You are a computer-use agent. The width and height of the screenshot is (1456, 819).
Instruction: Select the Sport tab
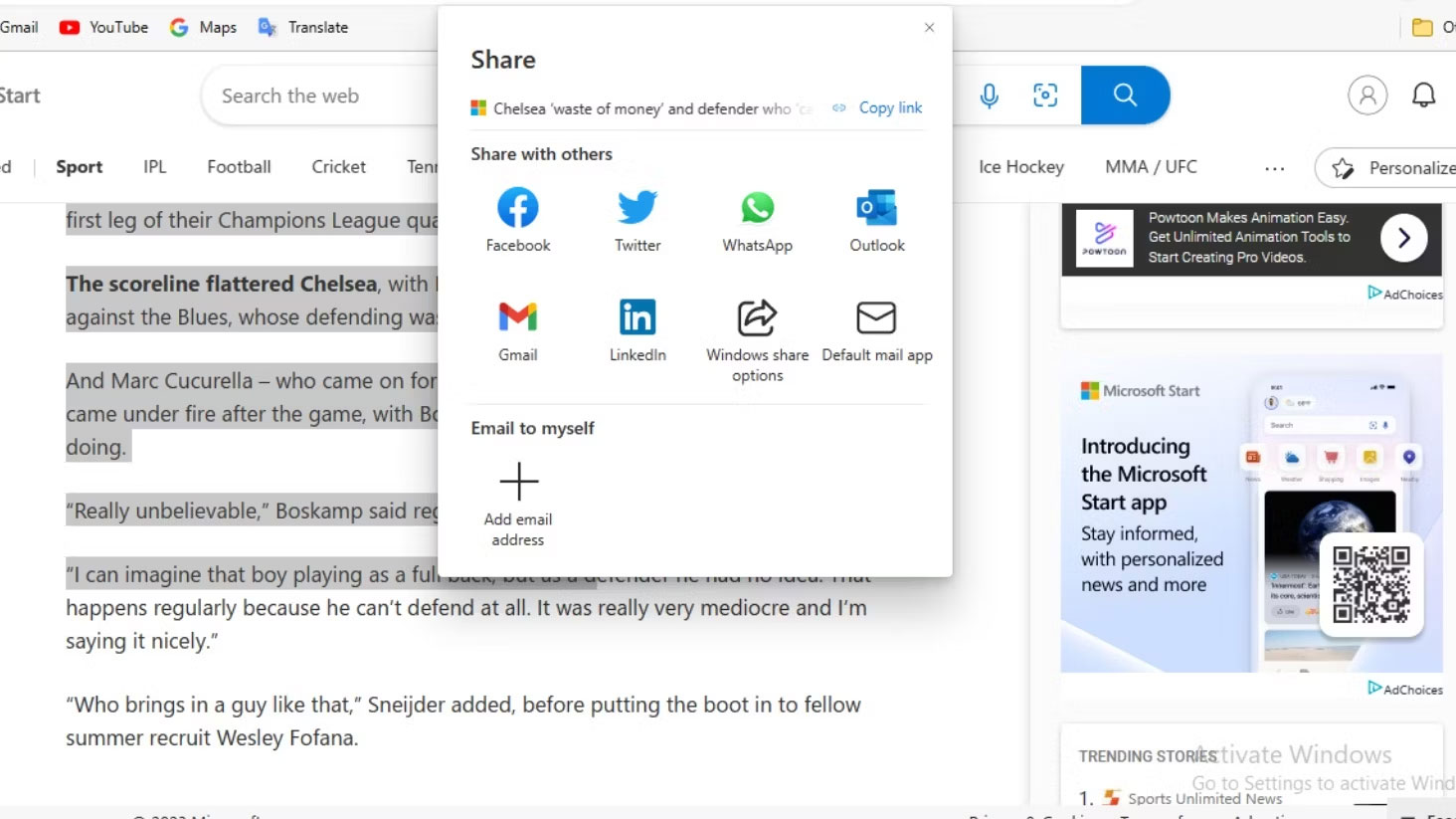pyautogui.click(x=80, y=167)
